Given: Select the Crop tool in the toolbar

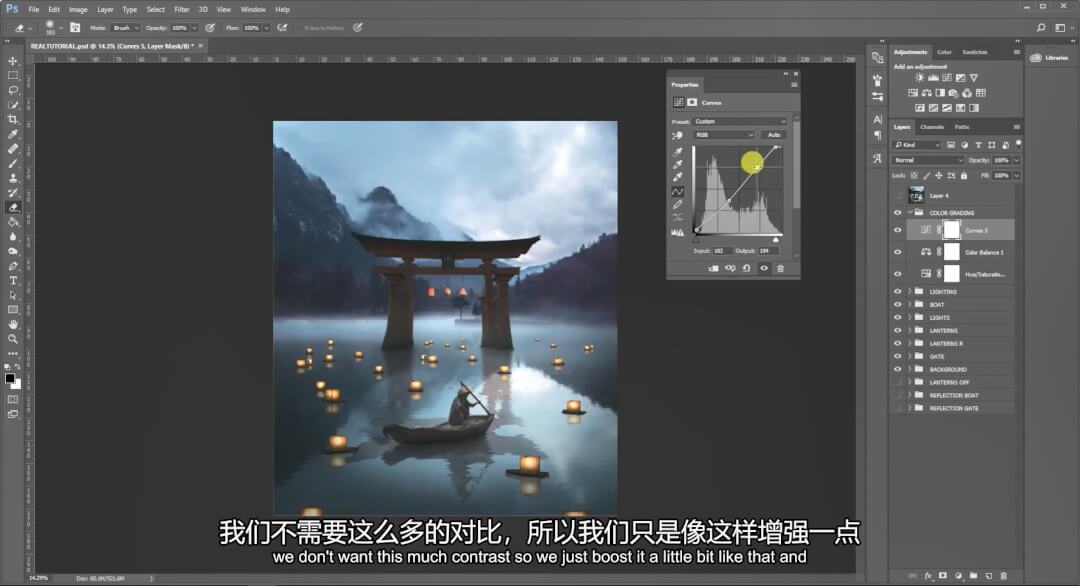Looking at the screenshot, I should (x=13, y=119).
